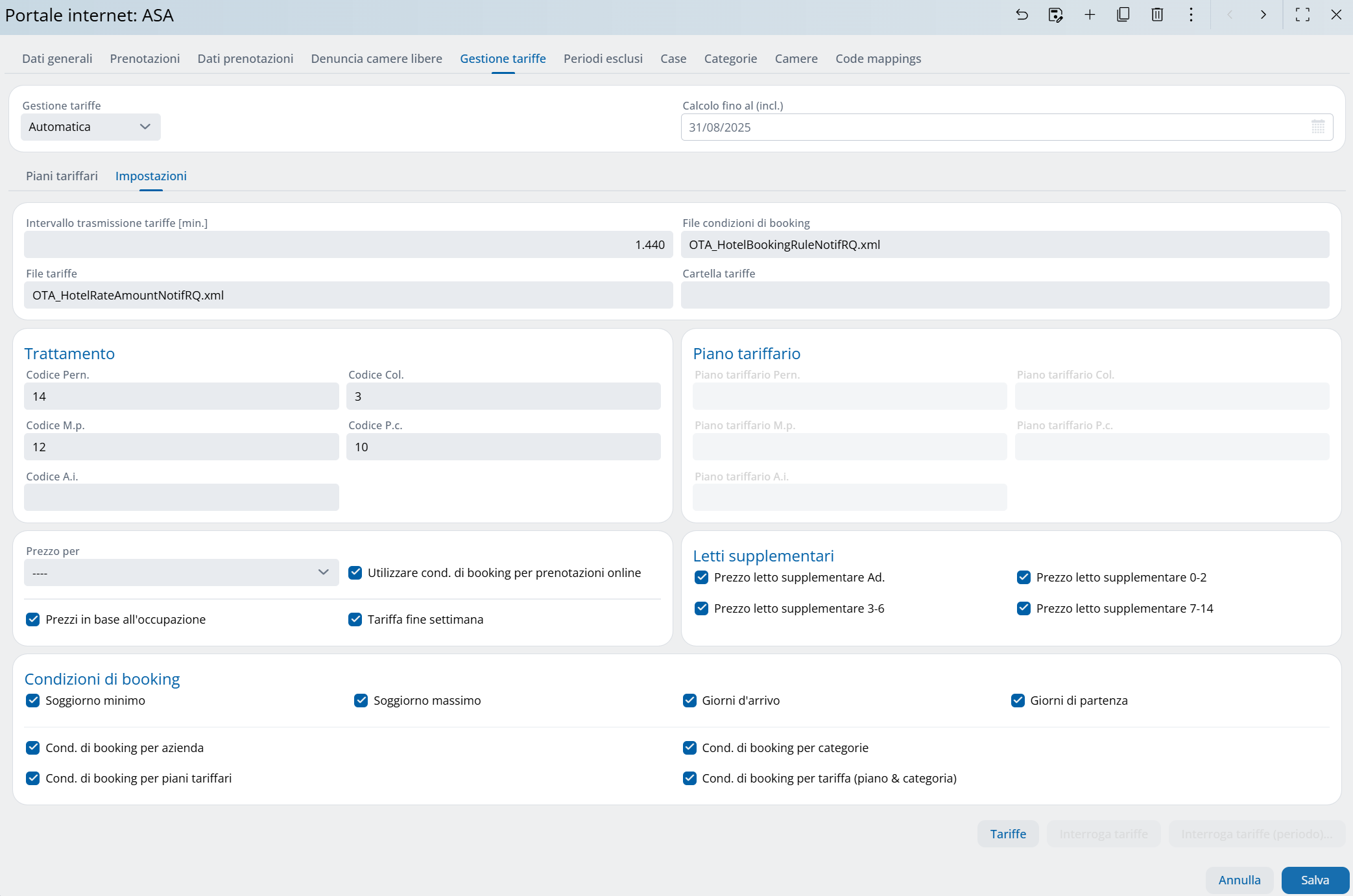Toggle the fullscreen icon
This screenshot has width=1353, height=896.
1302,15
